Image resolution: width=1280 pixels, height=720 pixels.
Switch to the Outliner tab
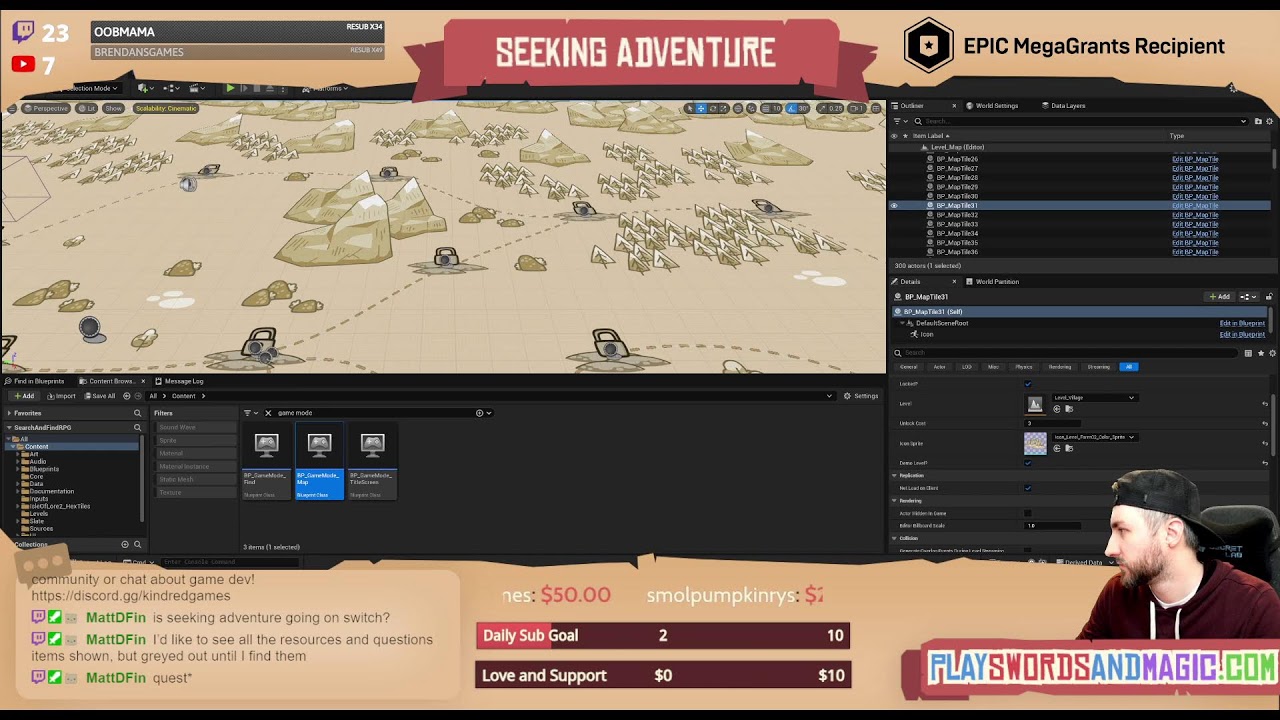911,105
